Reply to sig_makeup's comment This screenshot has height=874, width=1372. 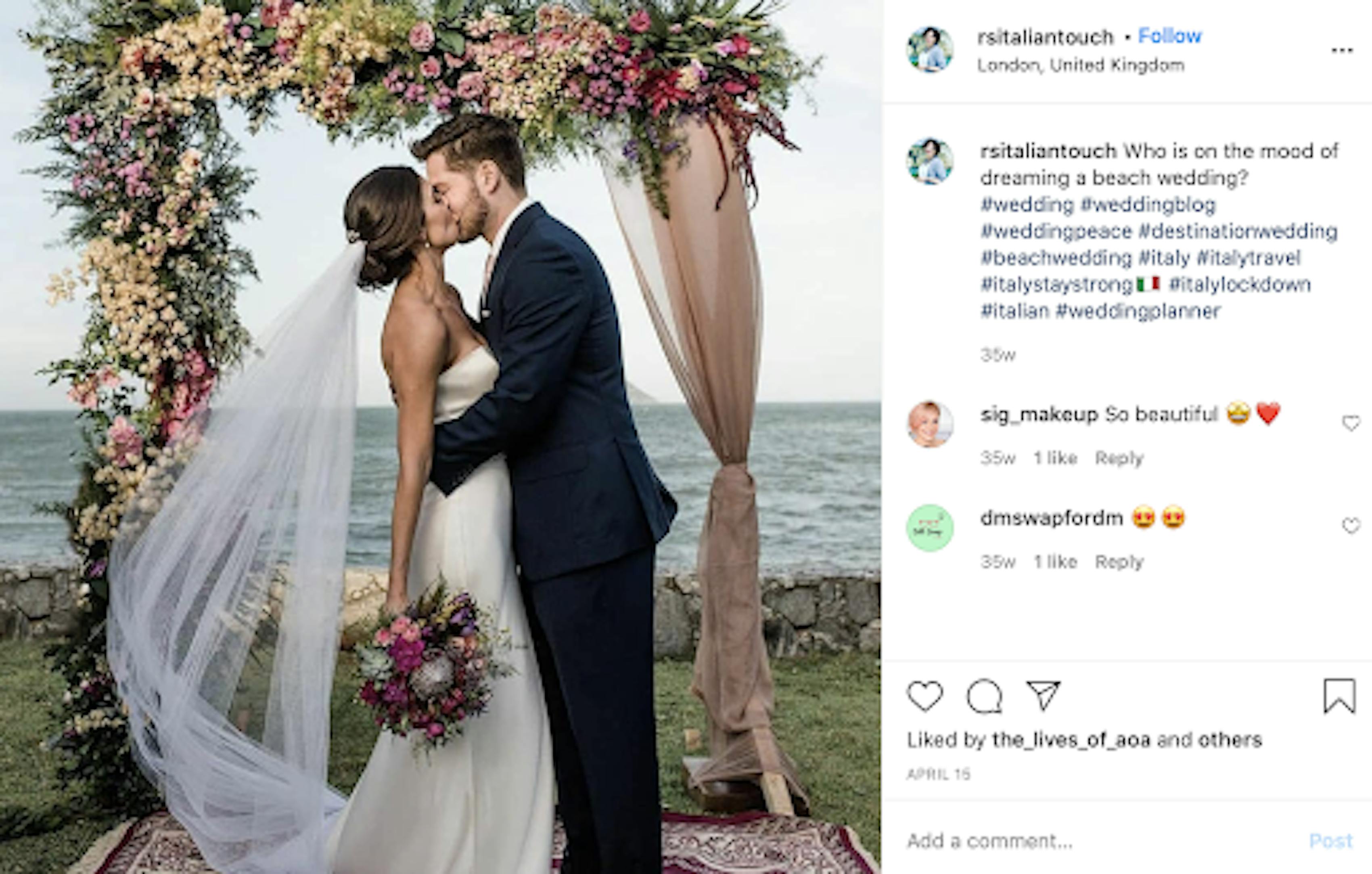coord(1119,458)
